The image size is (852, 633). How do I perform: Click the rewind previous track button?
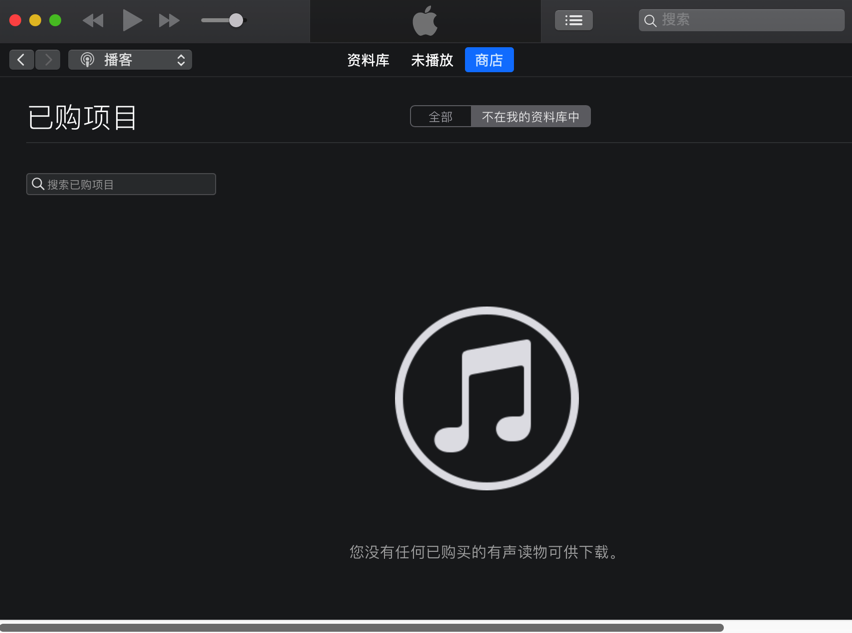pos(93,21)
